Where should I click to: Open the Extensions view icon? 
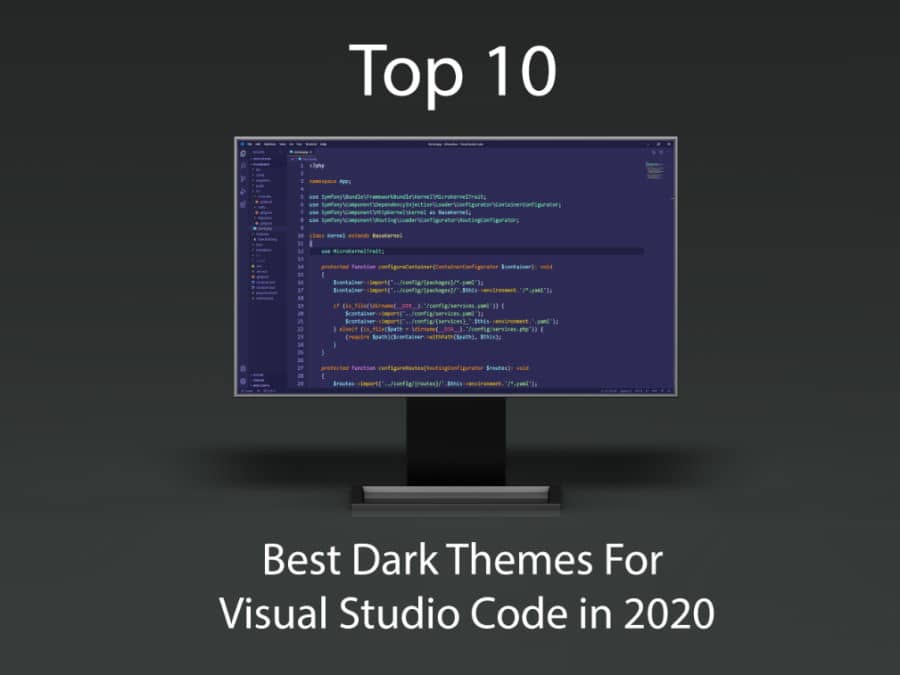coord(243,203)
